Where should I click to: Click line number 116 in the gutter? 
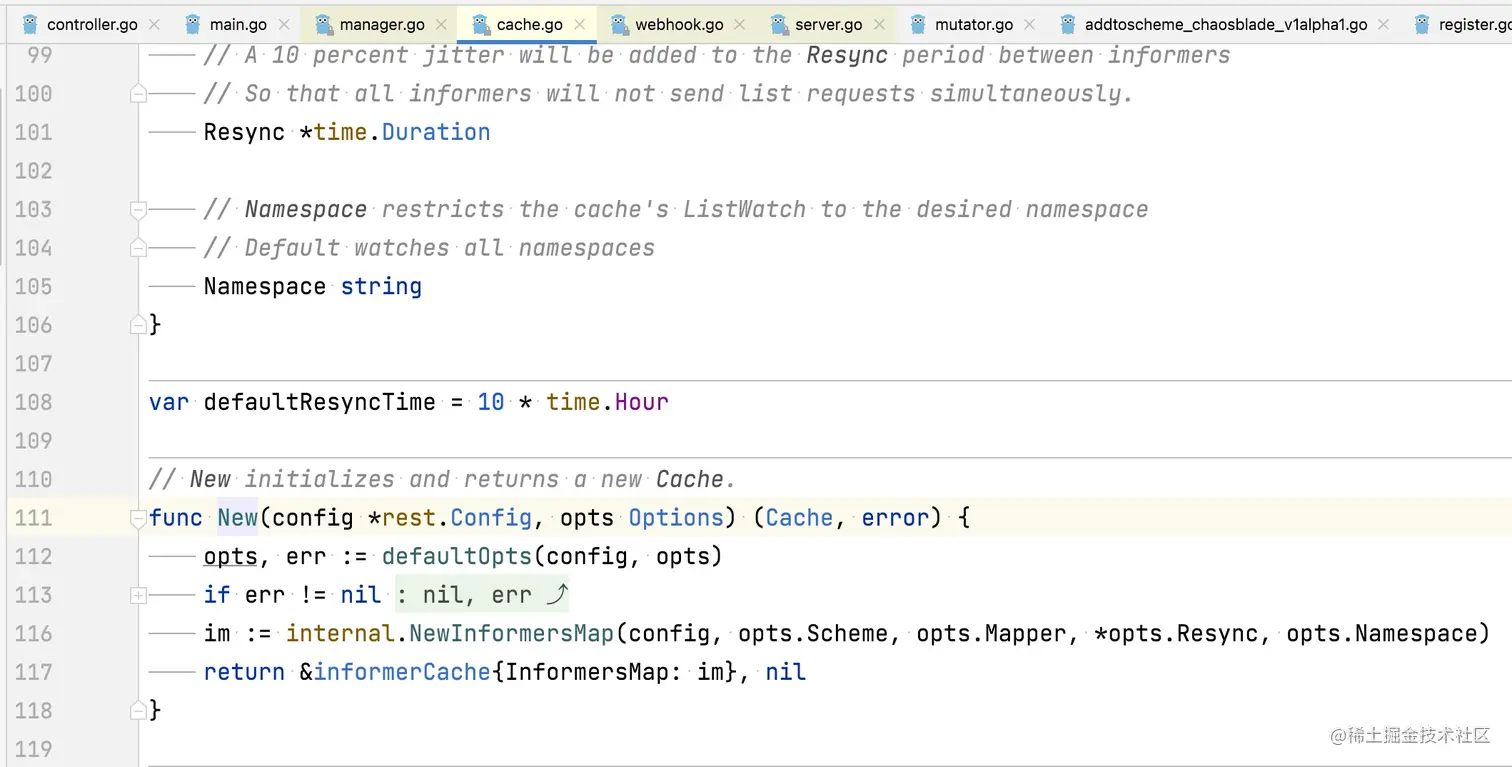[x=33, y=633]
